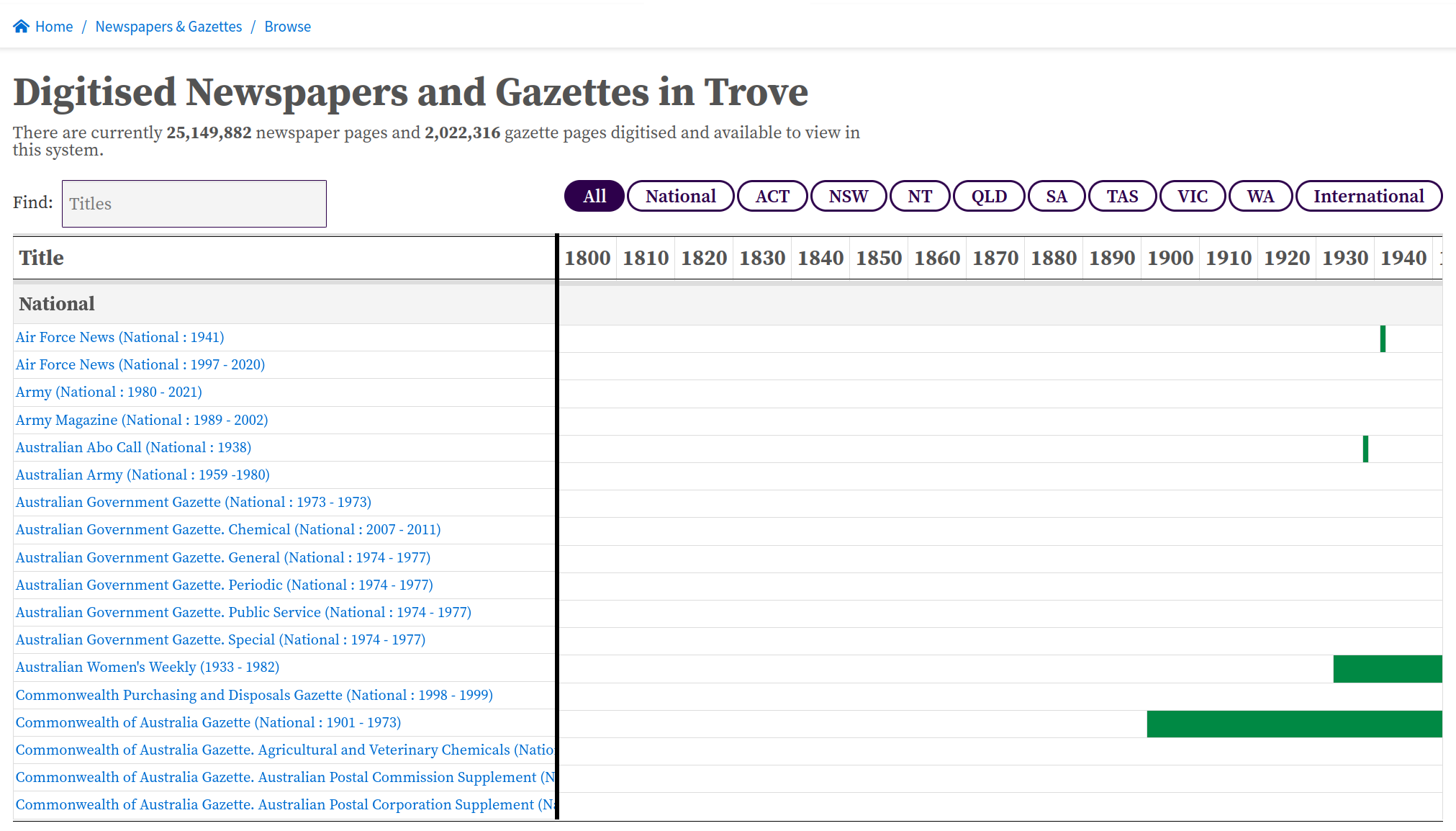
Task: Click the 1800 decade column header
Action: 587,258
